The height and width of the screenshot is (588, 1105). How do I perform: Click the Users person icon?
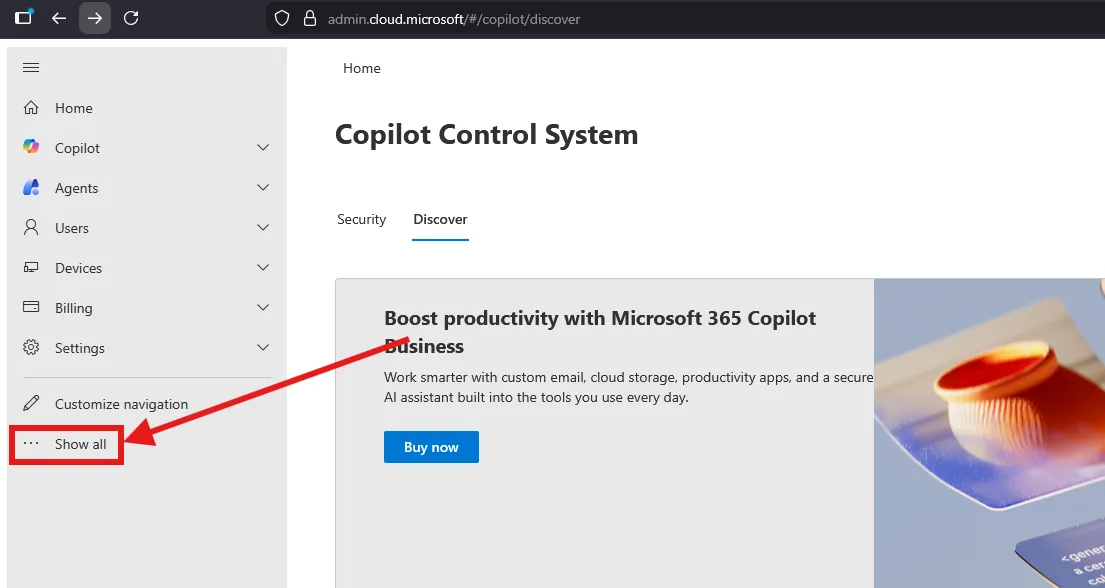(x=31, y=227)
